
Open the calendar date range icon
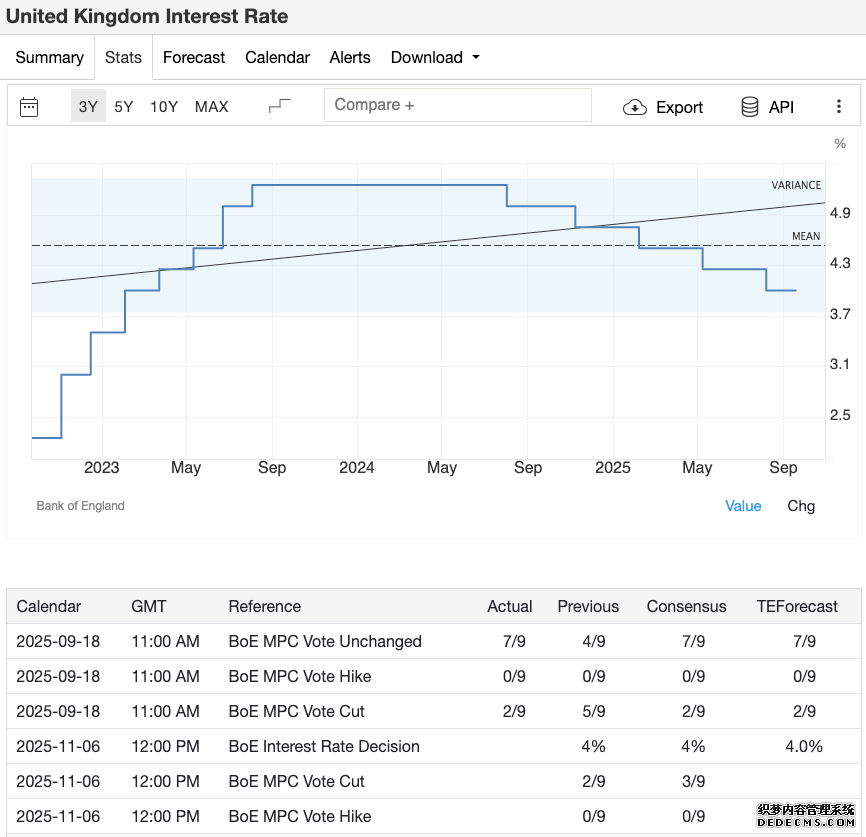(29, 107)
